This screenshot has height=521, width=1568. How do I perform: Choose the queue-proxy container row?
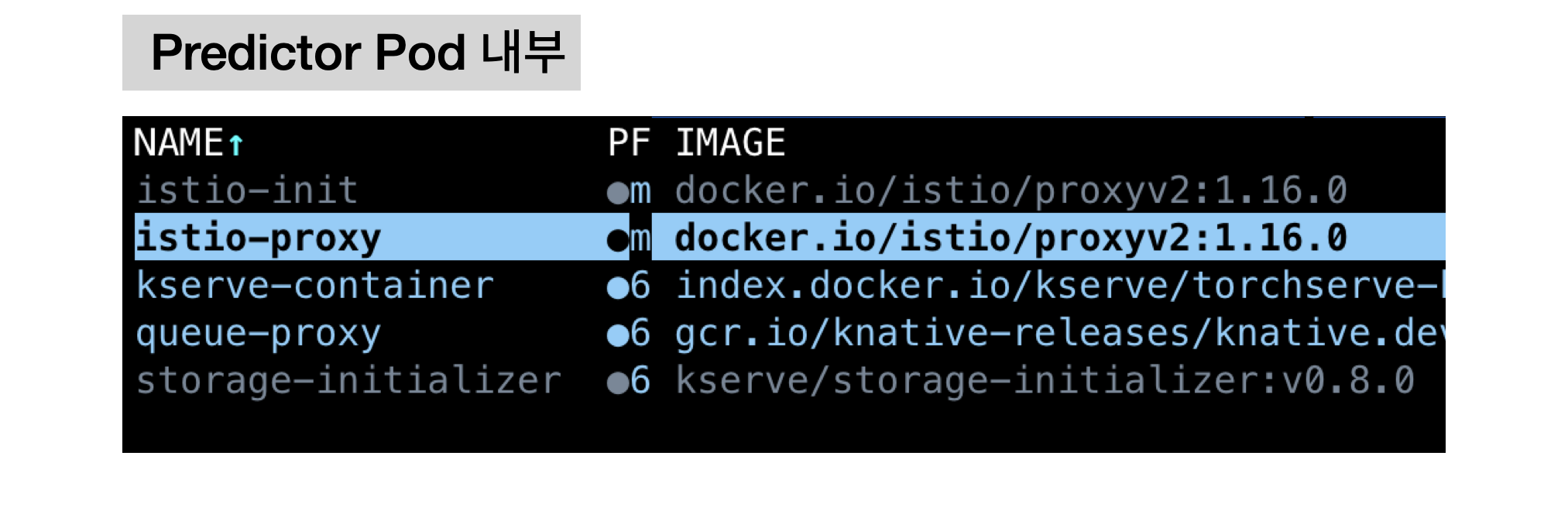tap(784, 333)
